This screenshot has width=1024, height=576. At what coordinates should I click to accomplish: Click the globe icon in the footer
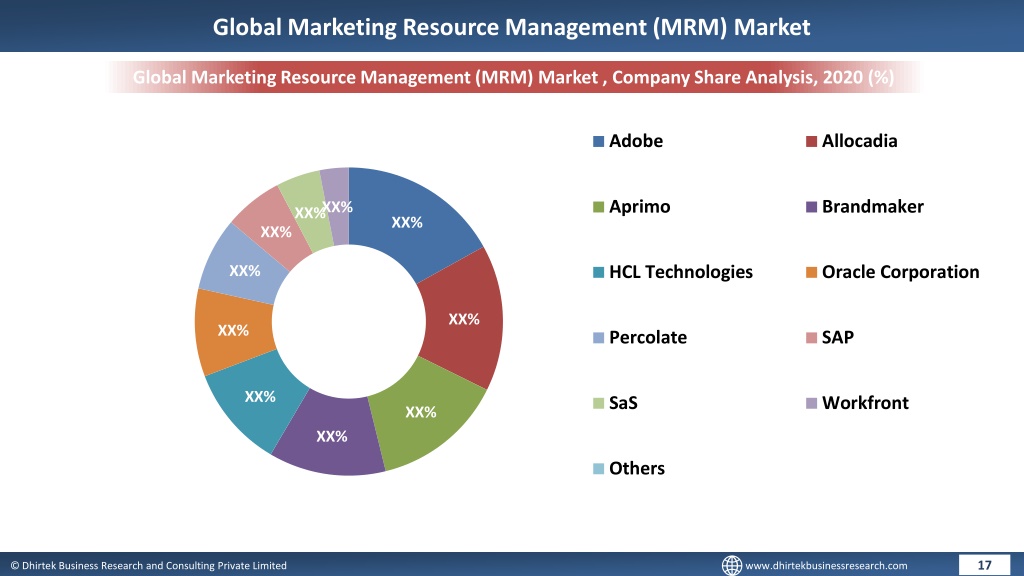pos(731,565)
